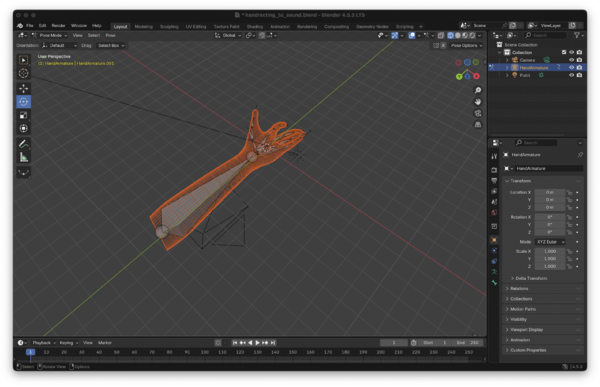The width and height of the screenshot is (600, 387).
Task: Click the zoom view magnifier icon
Action: pos(478,90)
